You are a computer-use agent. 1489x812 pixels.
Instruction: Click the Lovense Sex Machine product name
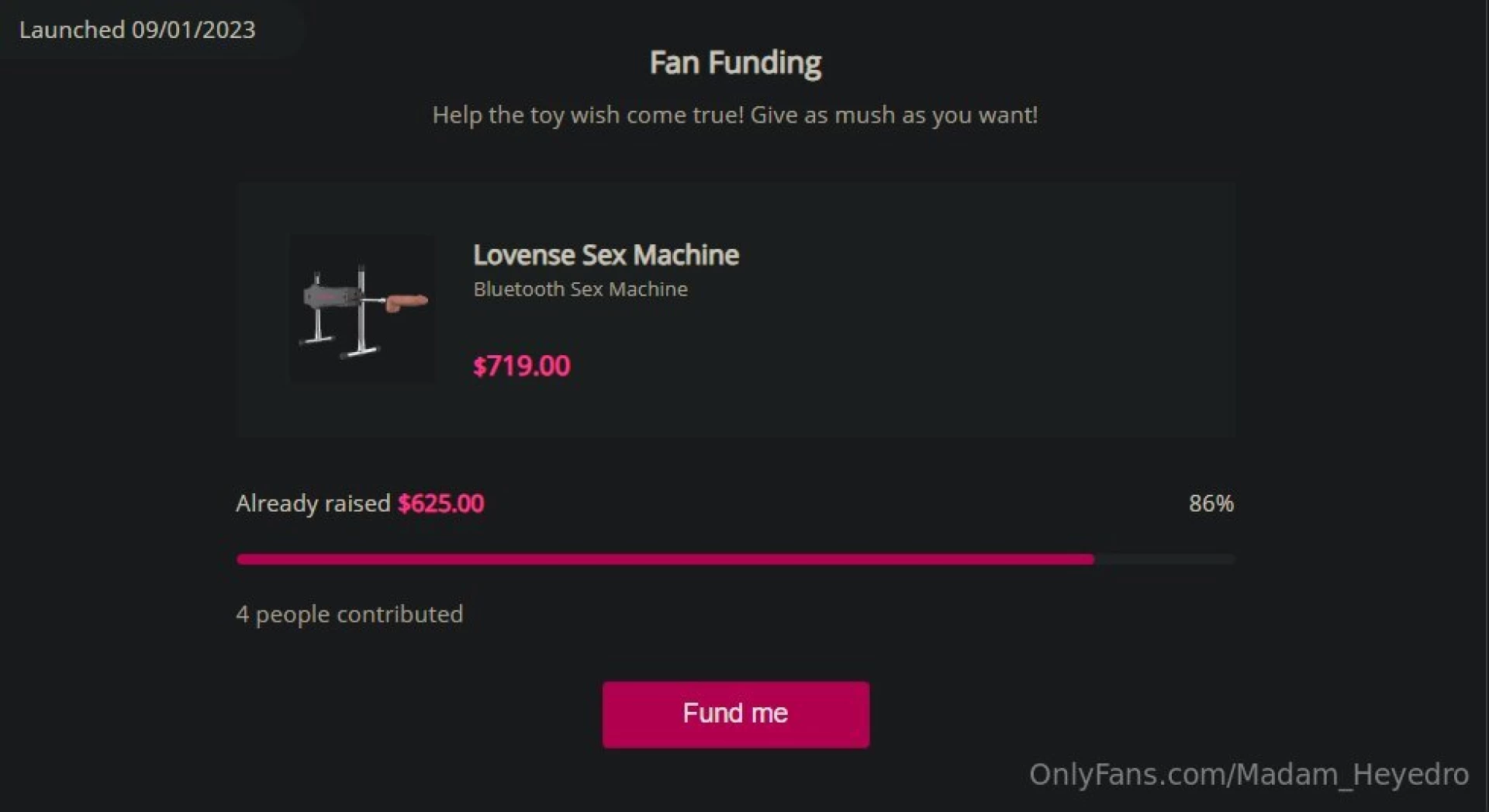[606, 254]
